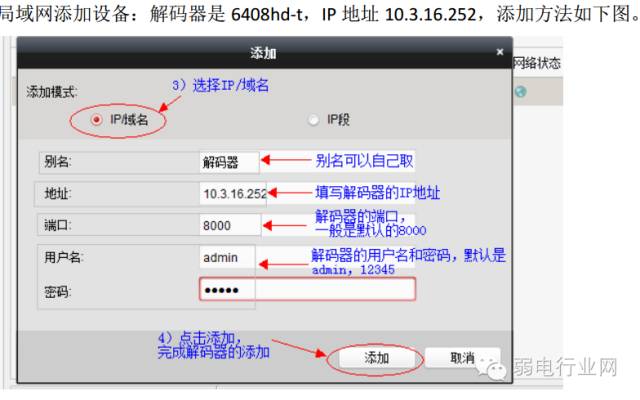The image size is (640, 400).
Task: Click the 添加模式 label
Action: [x=52, y=92]
